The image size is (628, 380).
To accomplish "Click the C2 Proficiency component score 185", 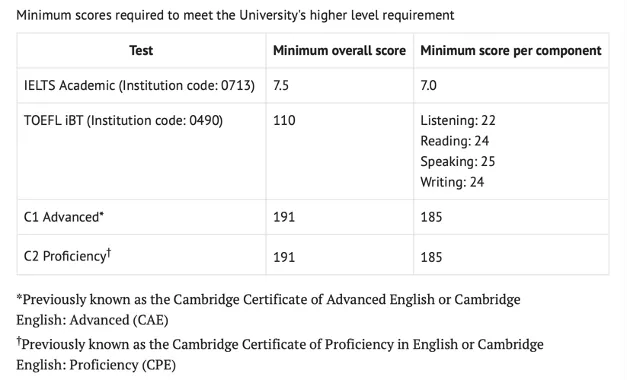I will (x=431, y=257).
